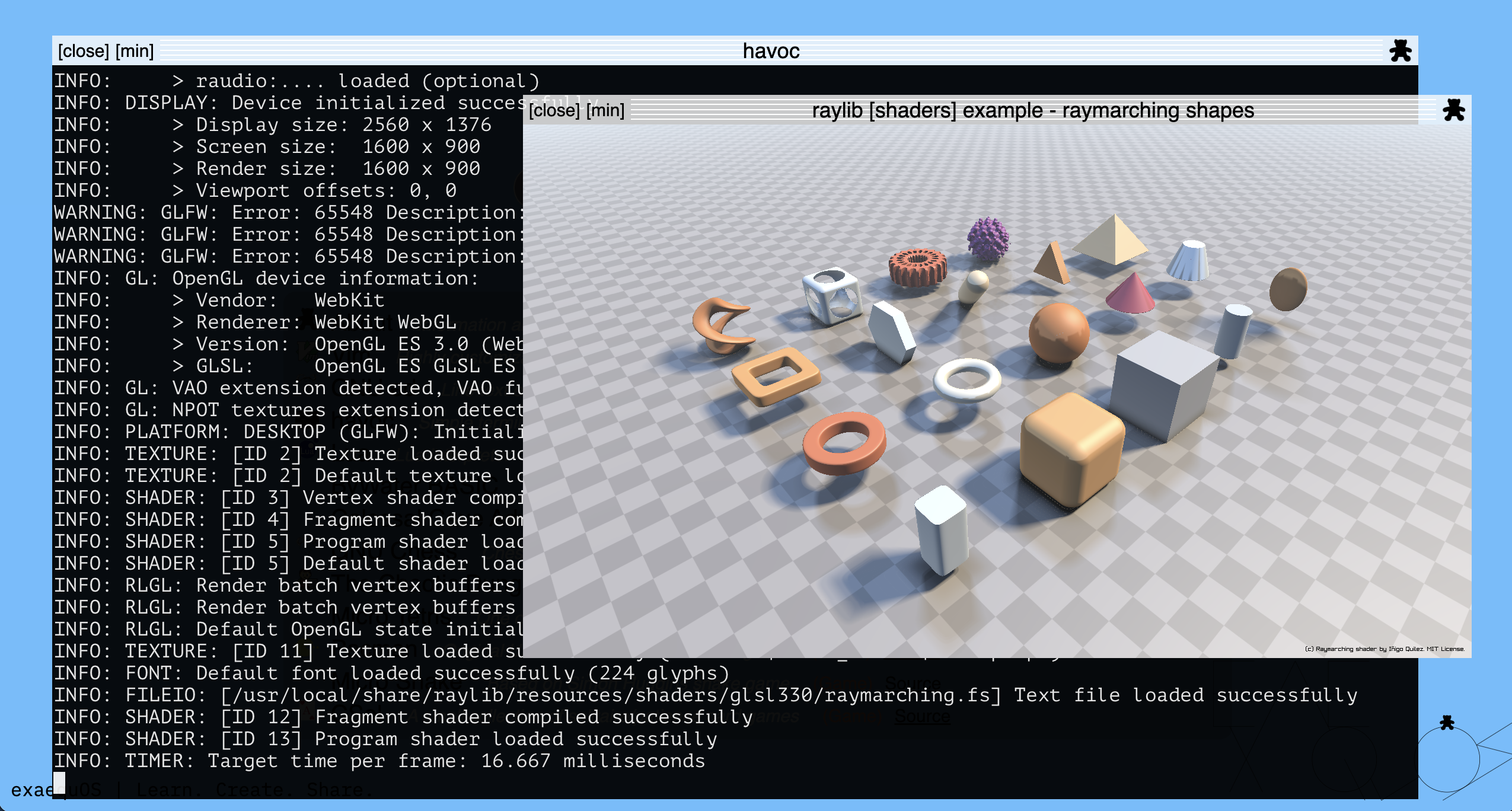Click the raylib [shaders] example title text

(1033, 110)
